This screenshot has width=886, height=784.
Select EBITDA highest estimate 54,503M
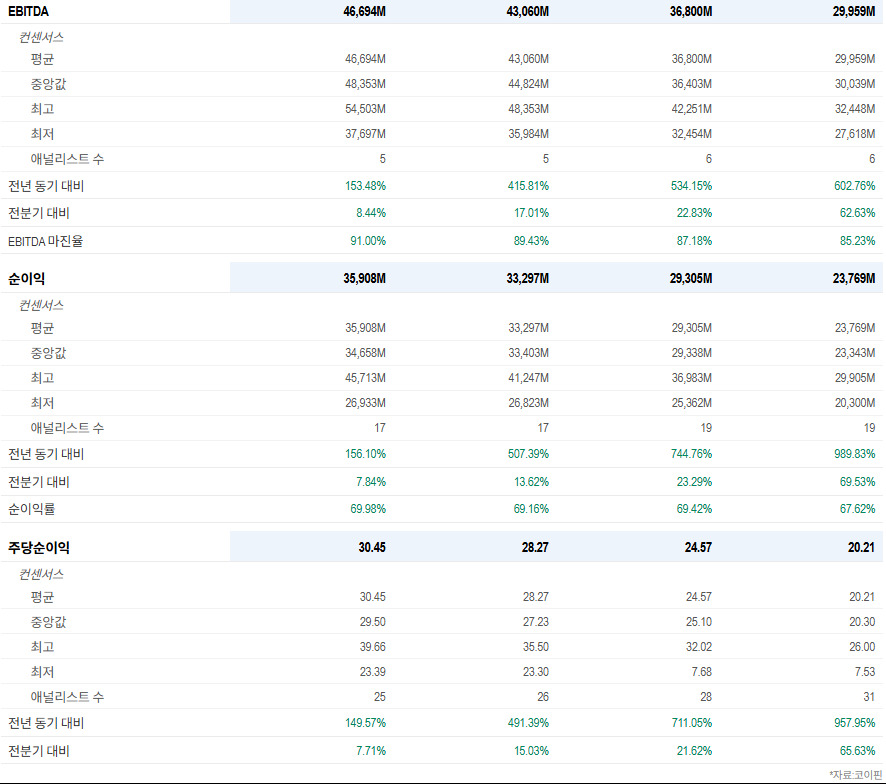[x=366, y=109]
